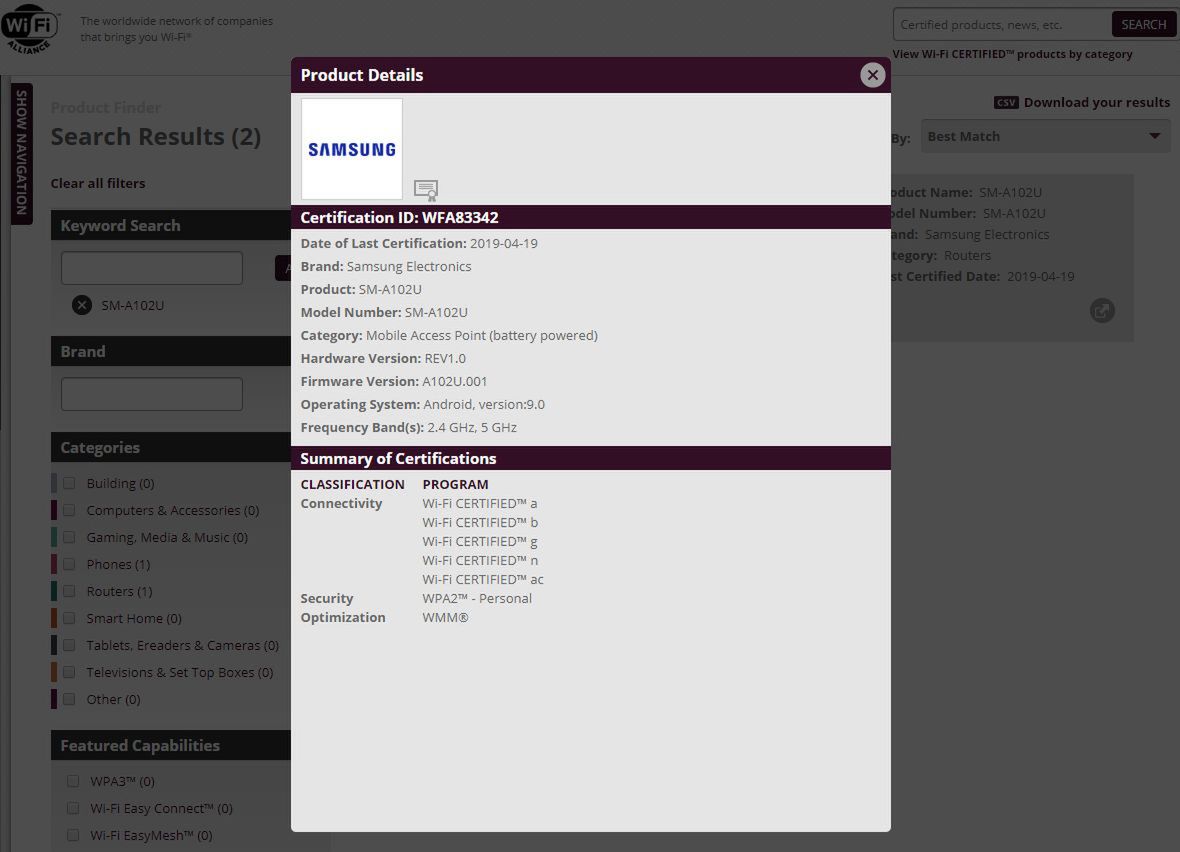The width and height of the screenshot is (1180, 852).
Task: Click WMM optimization entry
Action: point(446,617)
